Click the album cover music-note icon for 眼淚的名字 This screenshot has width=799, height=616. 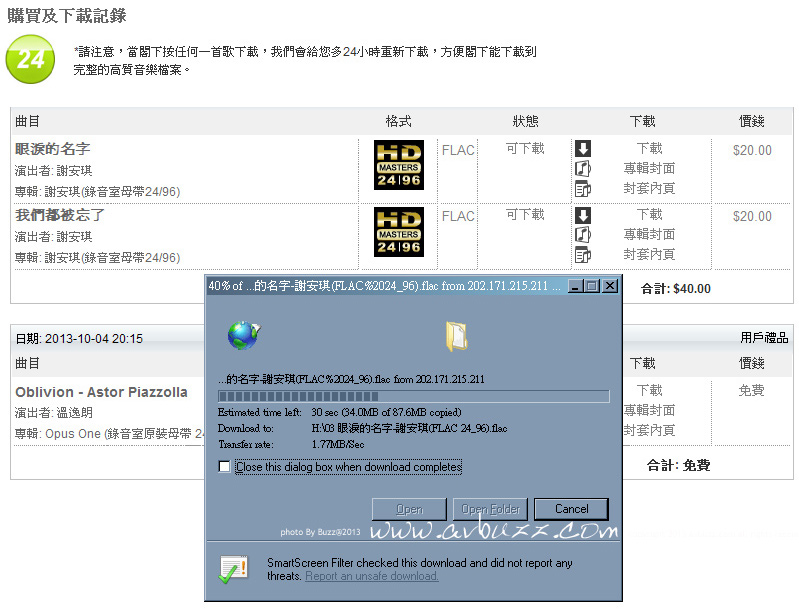(583, 168)
